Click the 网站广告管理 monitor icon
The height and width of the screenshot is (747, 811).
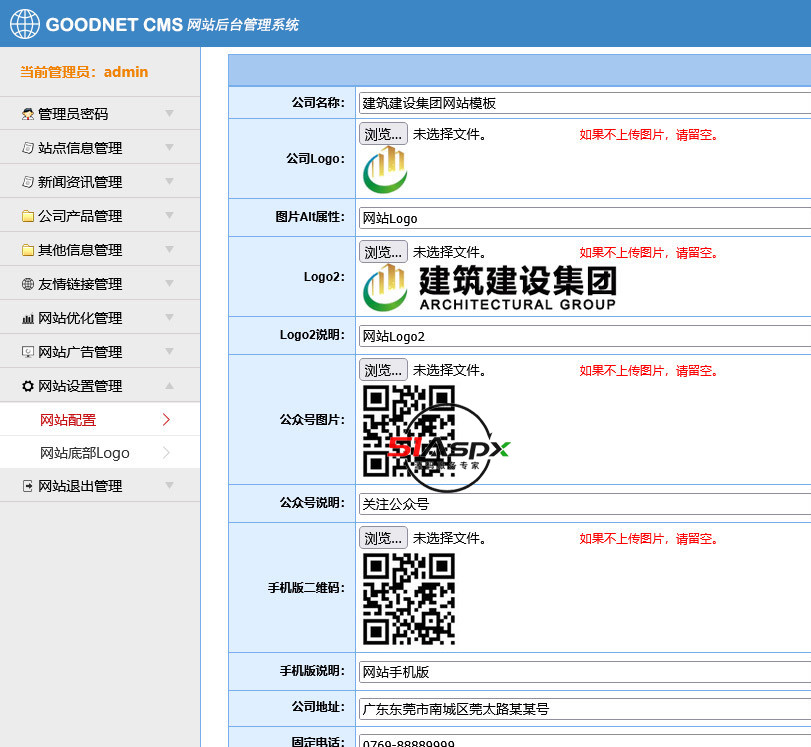(28, 352)
